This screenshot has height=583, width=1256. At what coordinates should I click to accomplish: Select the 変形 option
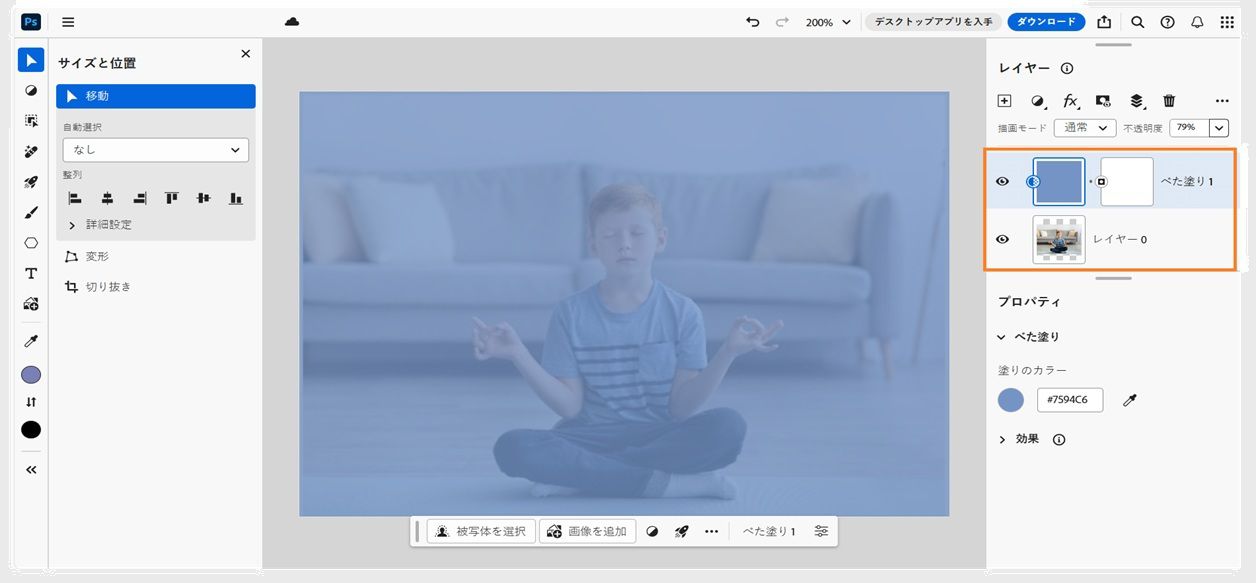click(x=87, y=257)
